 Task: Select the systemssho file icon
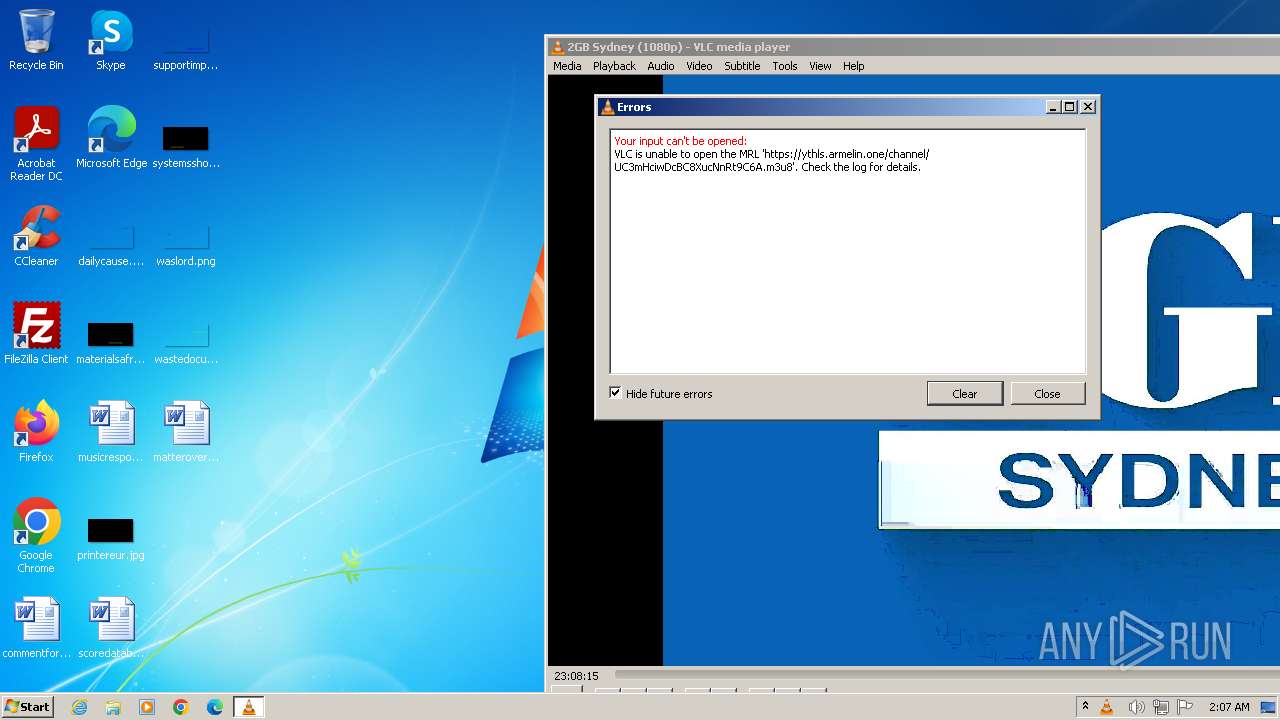186,146
